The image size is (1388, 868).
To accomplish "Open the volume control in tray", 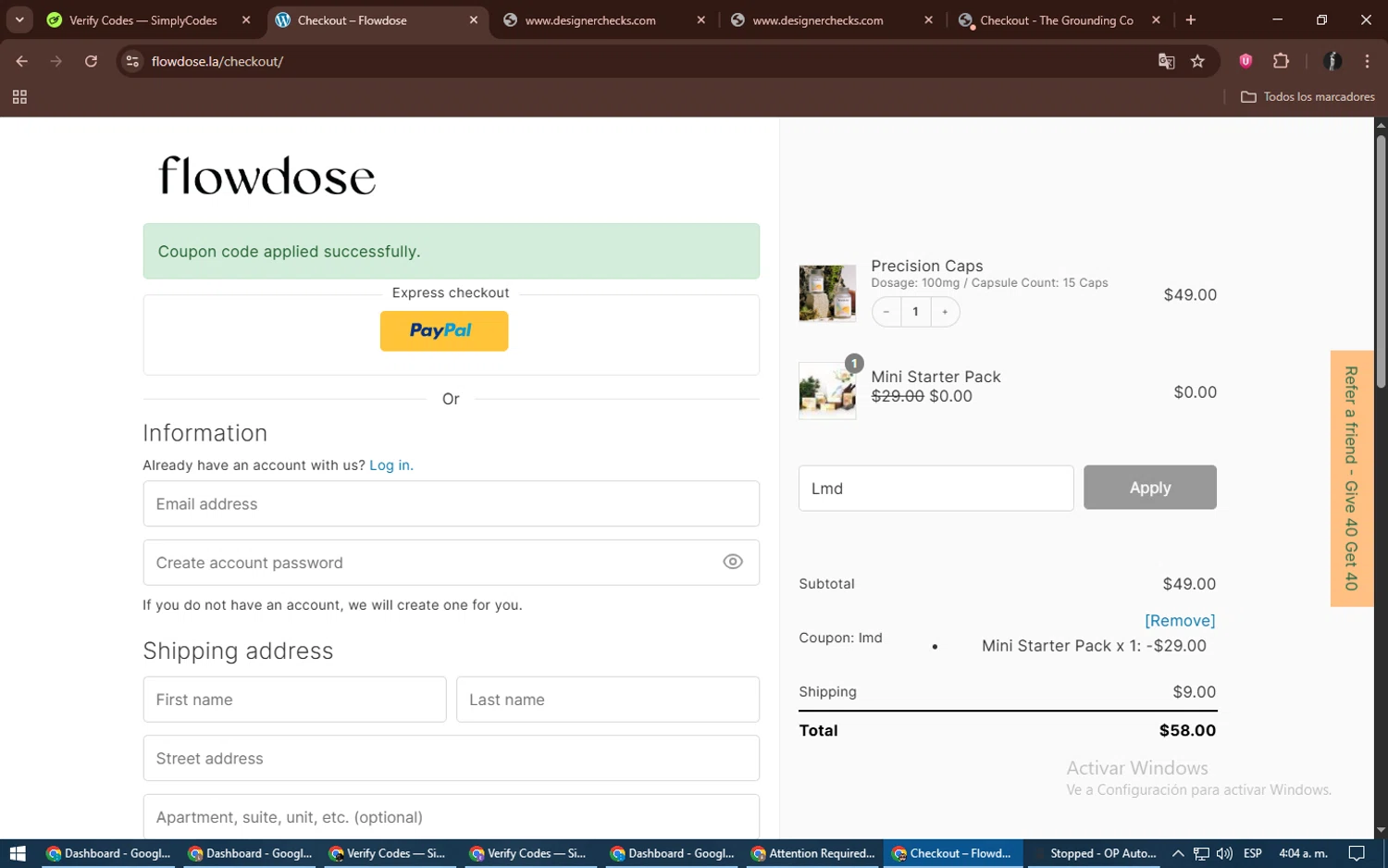I will click(1225, 853).
